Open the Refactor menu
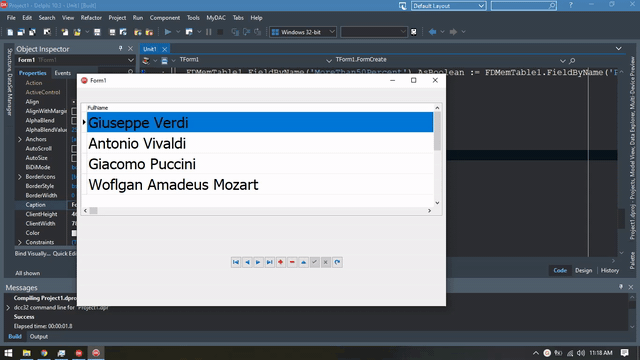Image resolution: width=640 pixels, height=360 pixels. coord(91,18)
